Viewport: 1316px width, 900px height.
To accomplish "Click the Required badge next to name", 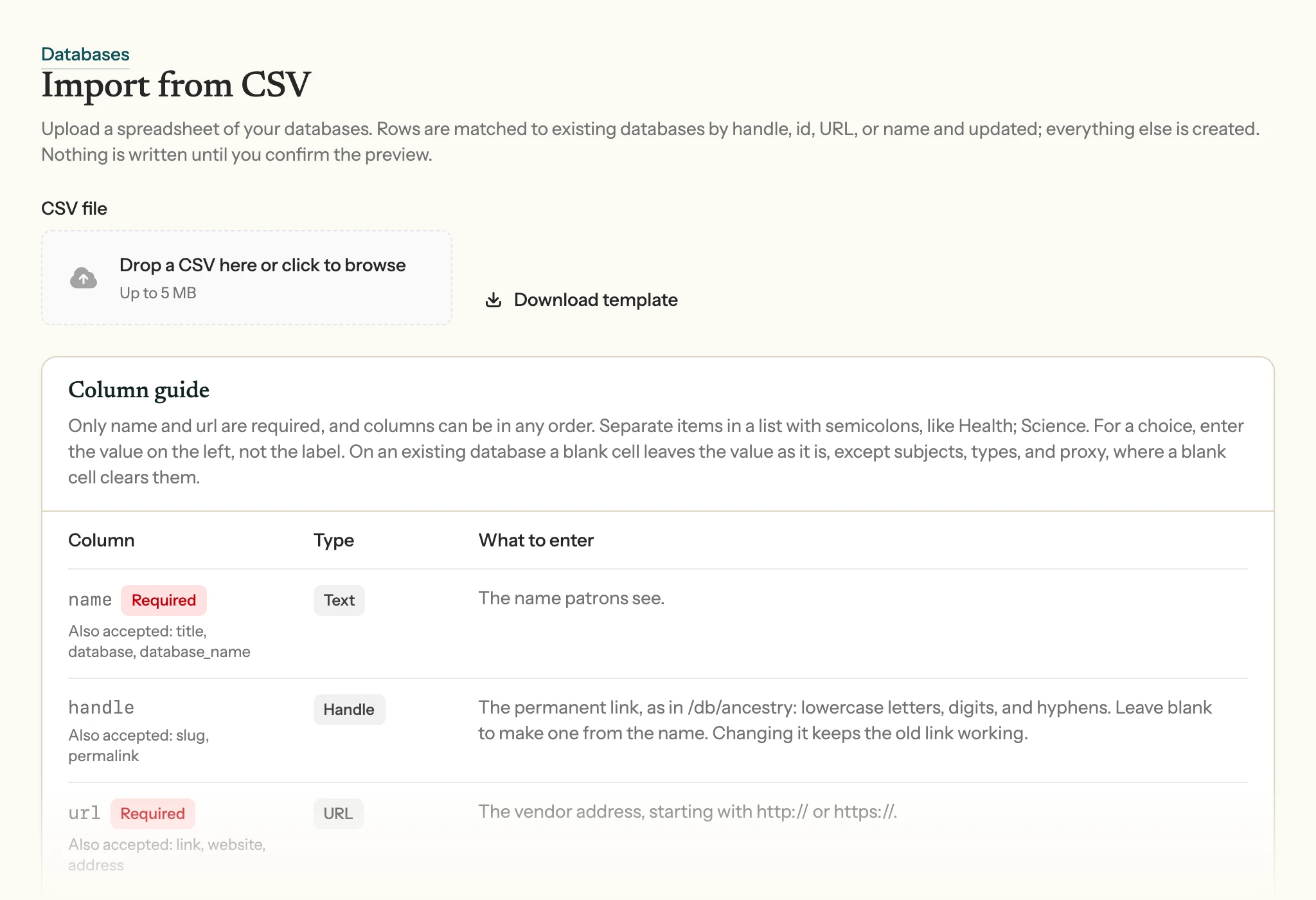I will pos(164,600).
